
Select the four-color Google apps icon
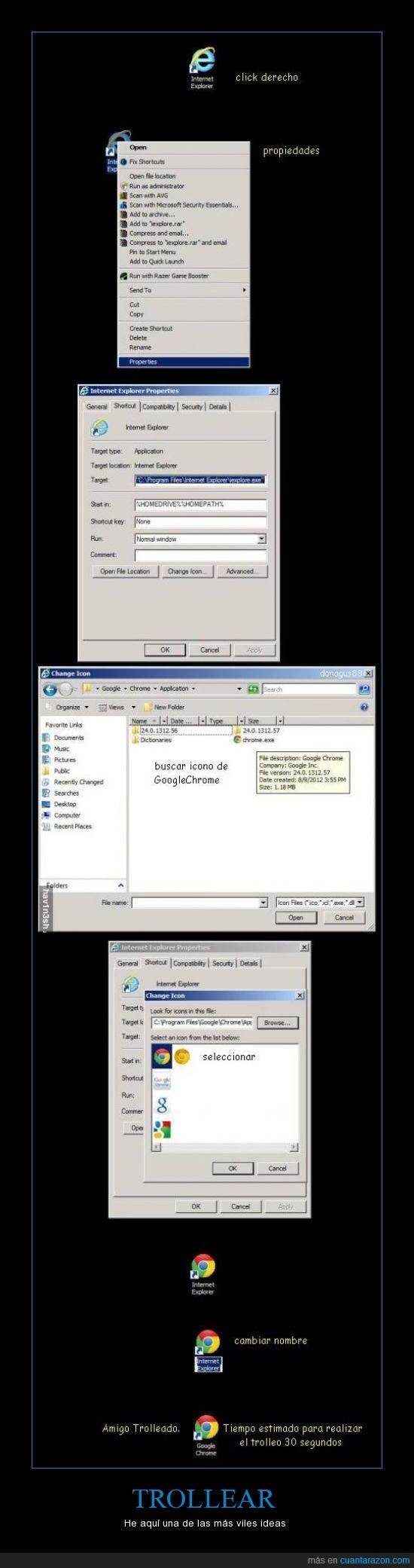tap(161, 1129)
